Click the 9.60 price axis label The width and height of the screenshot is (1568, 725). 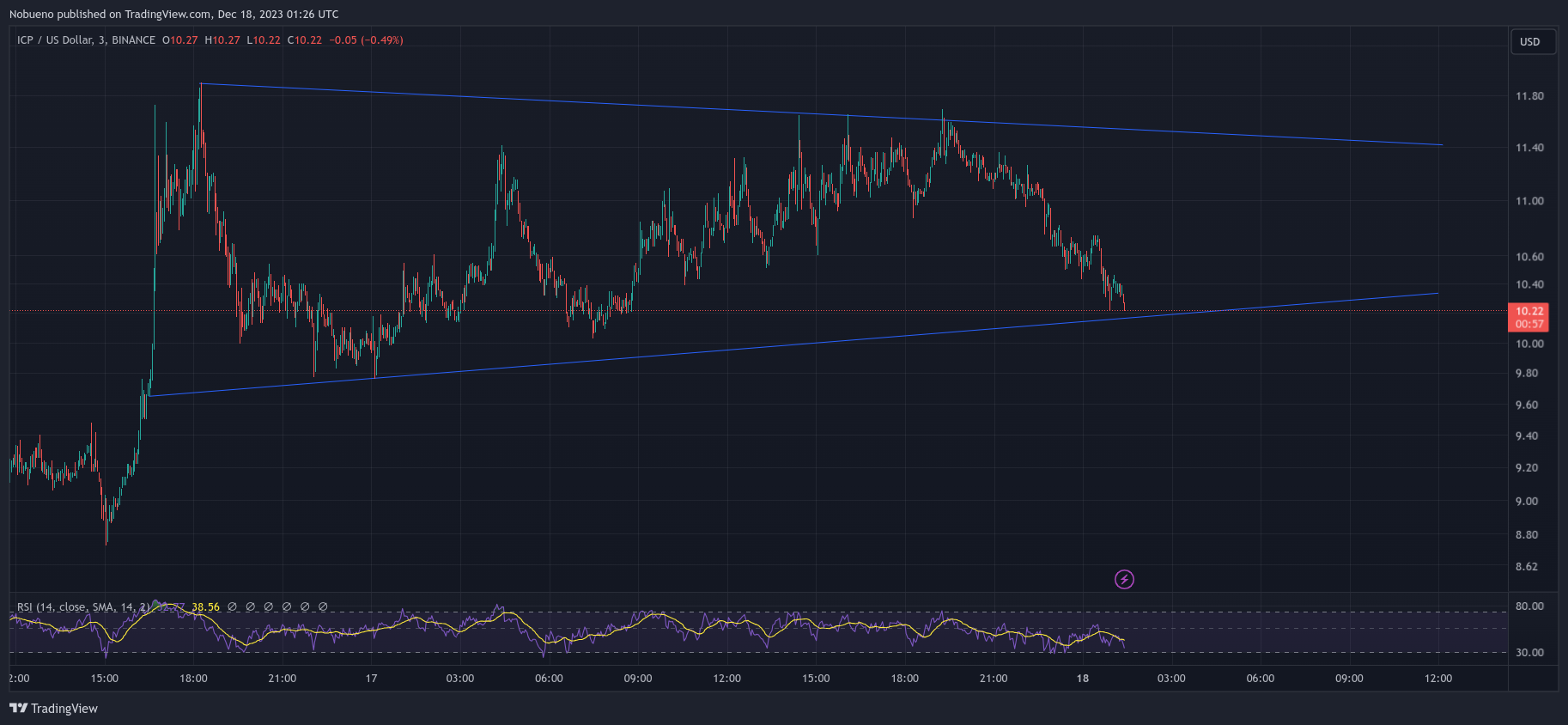[1527, 405]
